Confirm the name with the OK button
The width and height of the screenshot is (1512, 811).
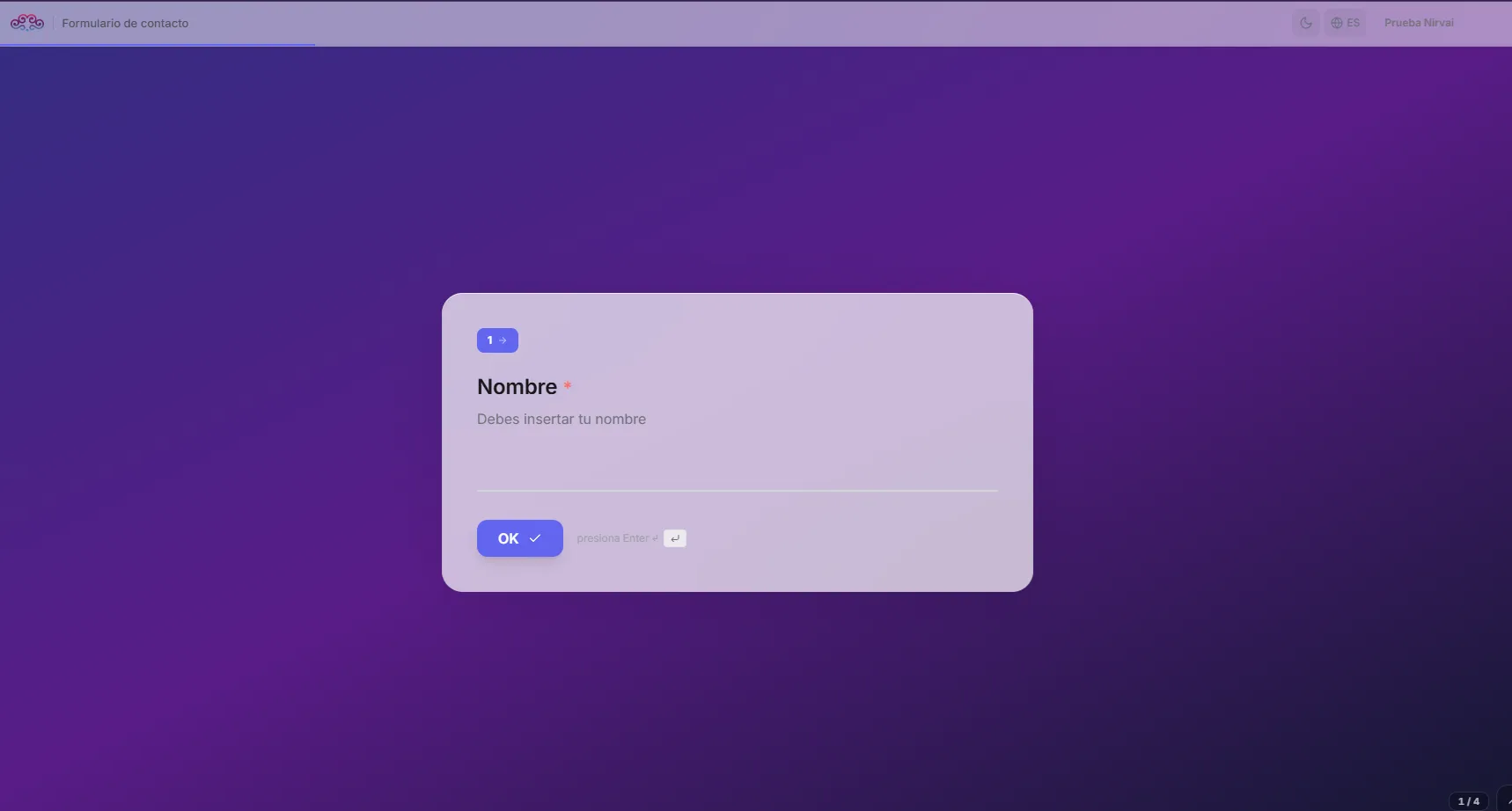(x=520, y=538)
